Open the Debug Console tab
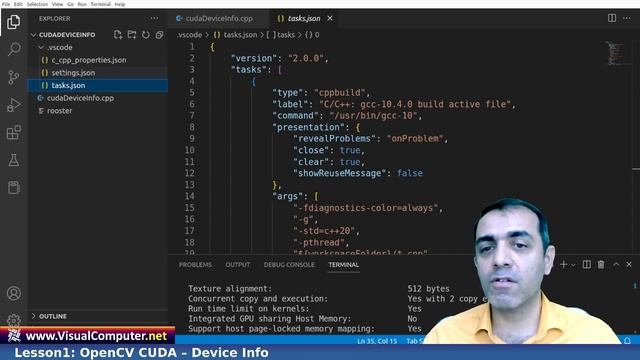Screen dimensions: 640x360 click(x=289, y=264)
